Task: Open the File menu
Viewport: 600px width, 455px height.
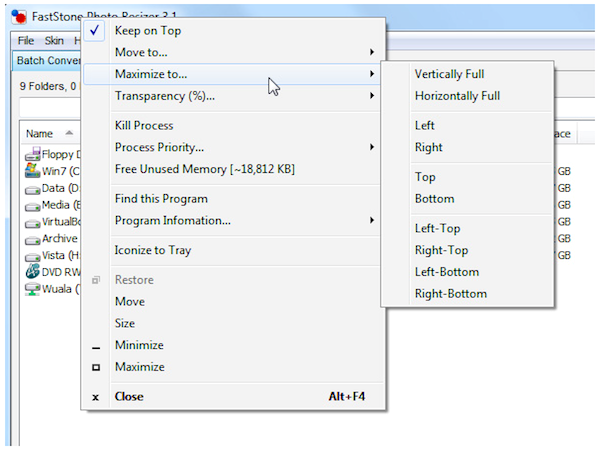Action: (x=26, y=41)
